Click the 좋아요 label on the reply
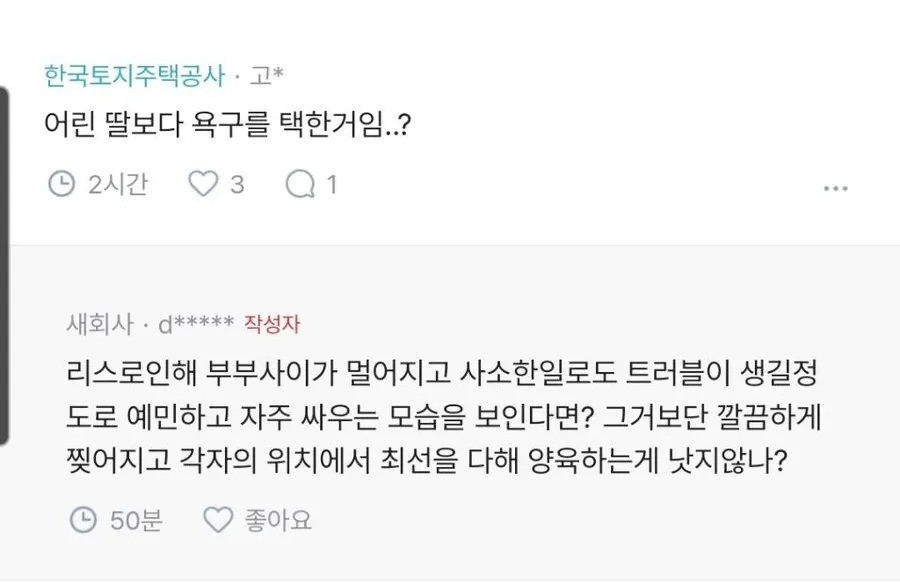 [x=278, y=520]
